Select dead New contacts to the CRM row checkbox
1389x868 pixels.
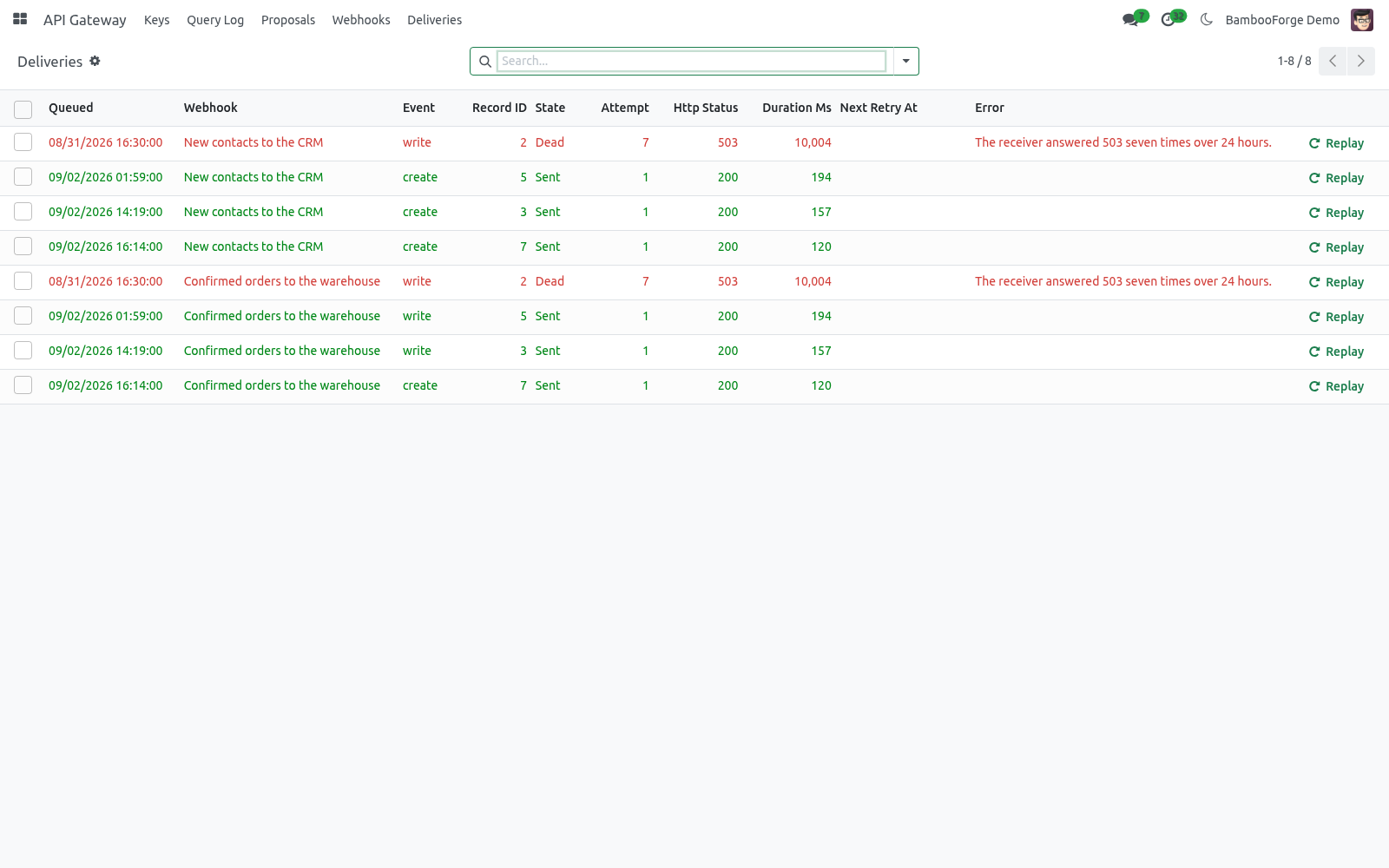(23, 142)
